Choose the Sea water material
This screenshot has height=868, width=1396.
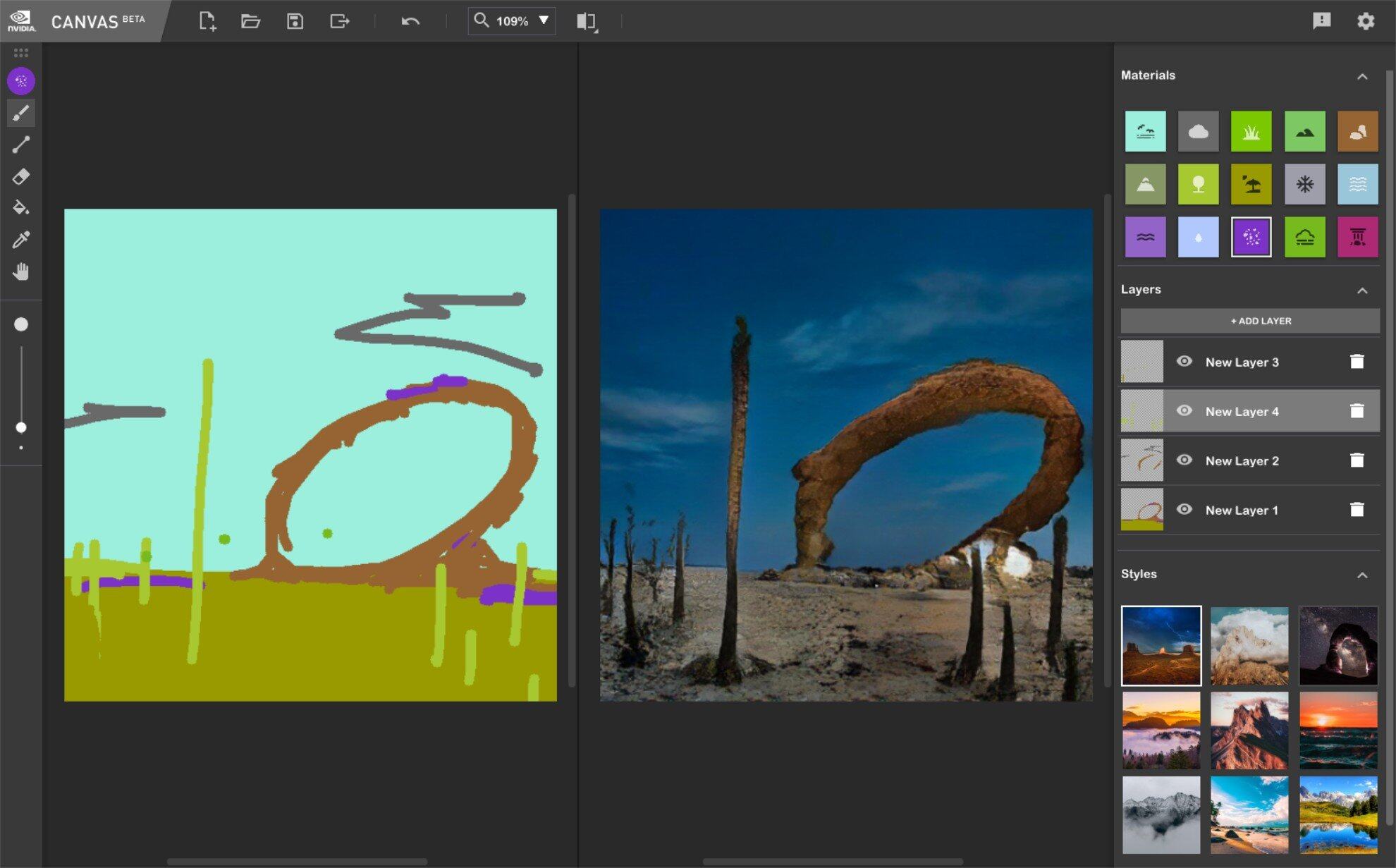pos(1358,184)
